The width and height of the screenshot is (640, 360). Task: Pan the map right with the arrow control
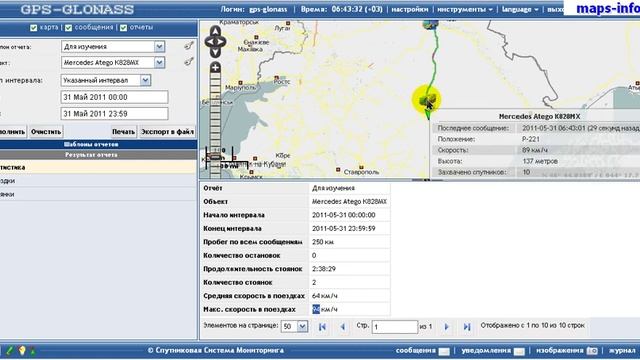click(222, 42)
